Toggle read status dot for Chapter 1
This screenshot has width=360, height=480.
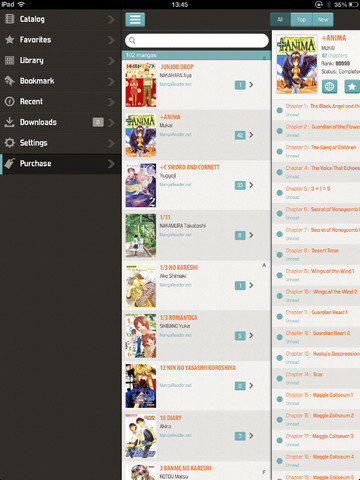click(x=280, y=110)
